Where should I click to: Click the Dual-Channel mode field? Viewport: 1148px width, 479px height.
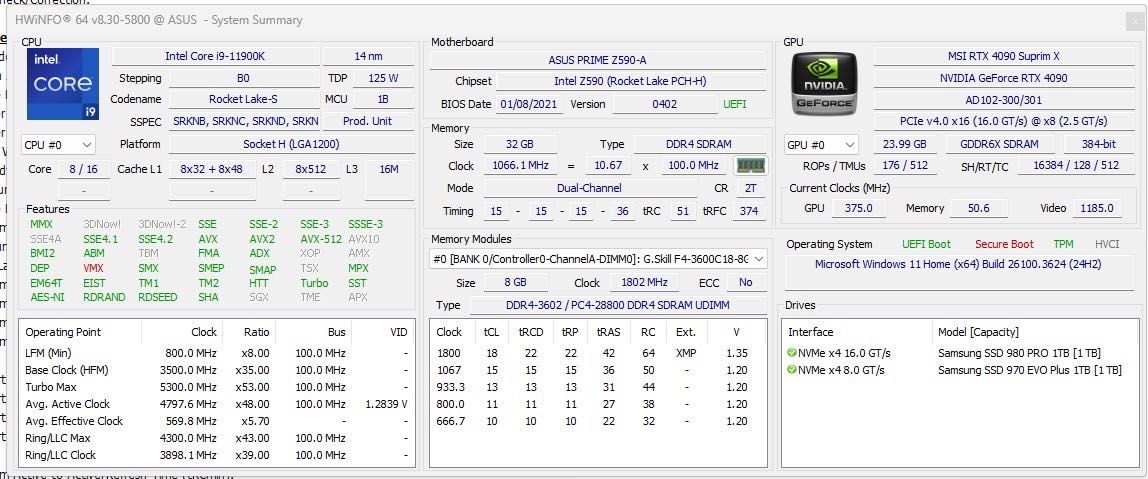(x=589, y=188)
